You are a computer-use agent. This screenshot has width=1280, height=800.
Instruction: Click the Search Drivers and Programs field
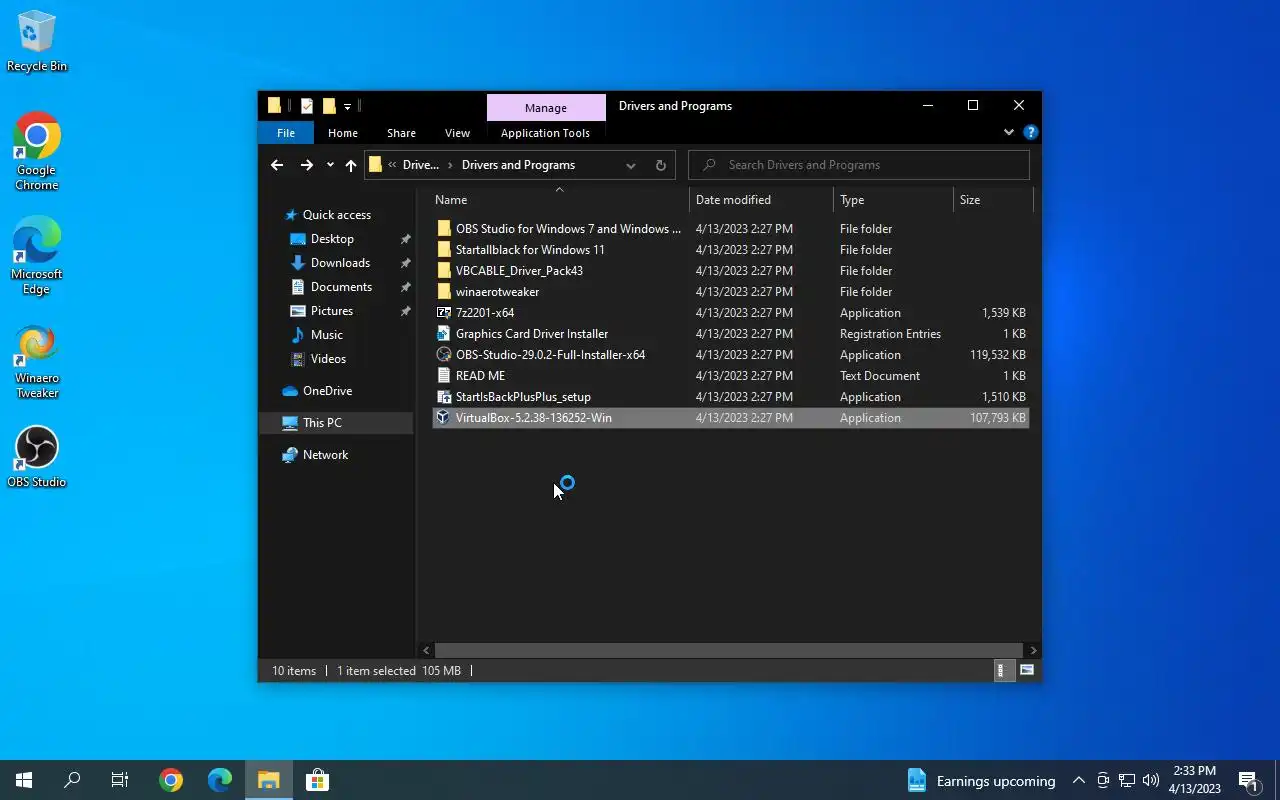(x=859, y=165)
